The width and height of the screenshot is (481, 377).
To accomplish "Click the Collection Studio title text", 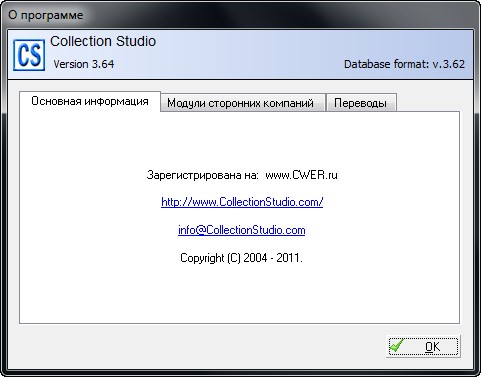I will (103, 41).
